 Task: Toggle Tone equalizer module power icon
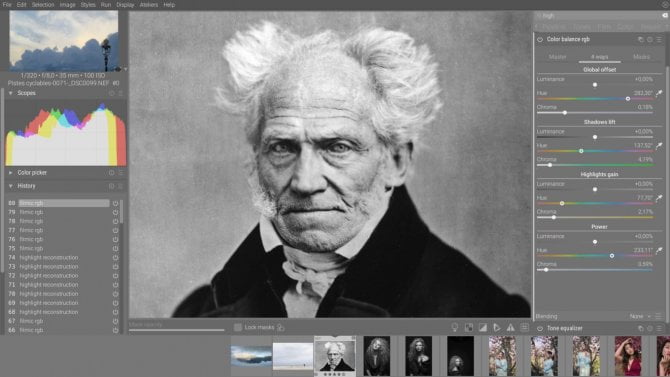point(540,328)
